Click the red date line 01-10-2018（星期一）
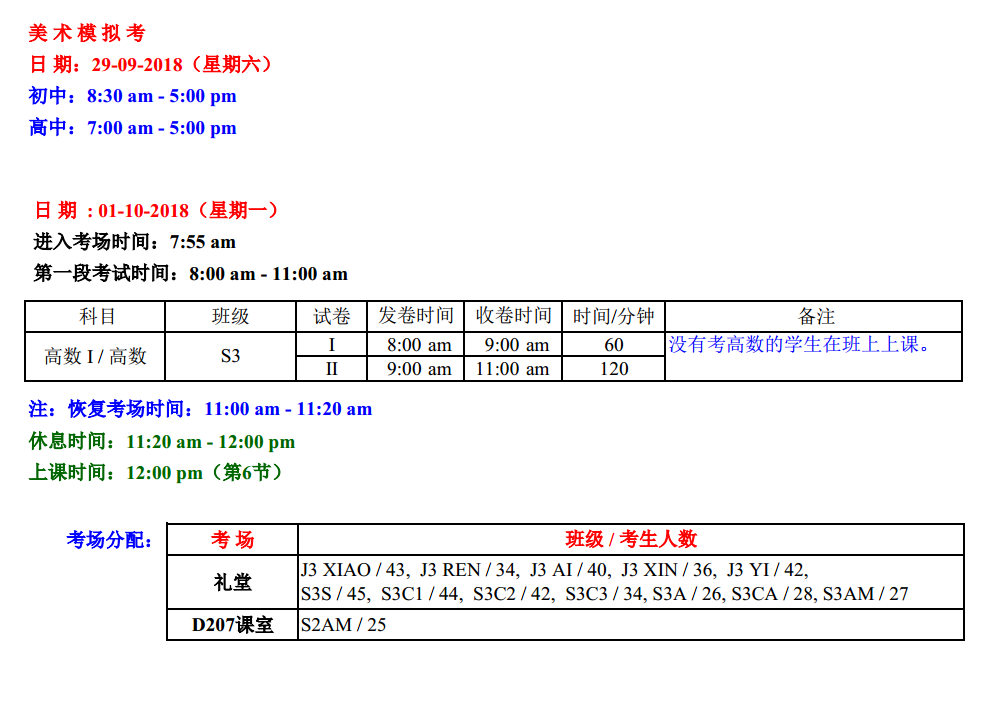This screenshot has height=702, width=990. pos(157,211)
